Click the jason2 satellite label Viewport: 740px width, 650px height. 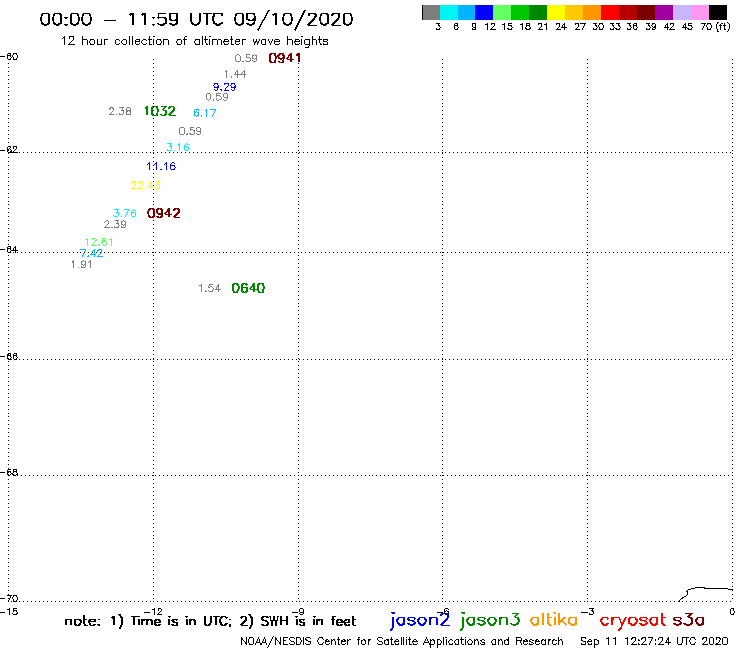tap(420, 620)
